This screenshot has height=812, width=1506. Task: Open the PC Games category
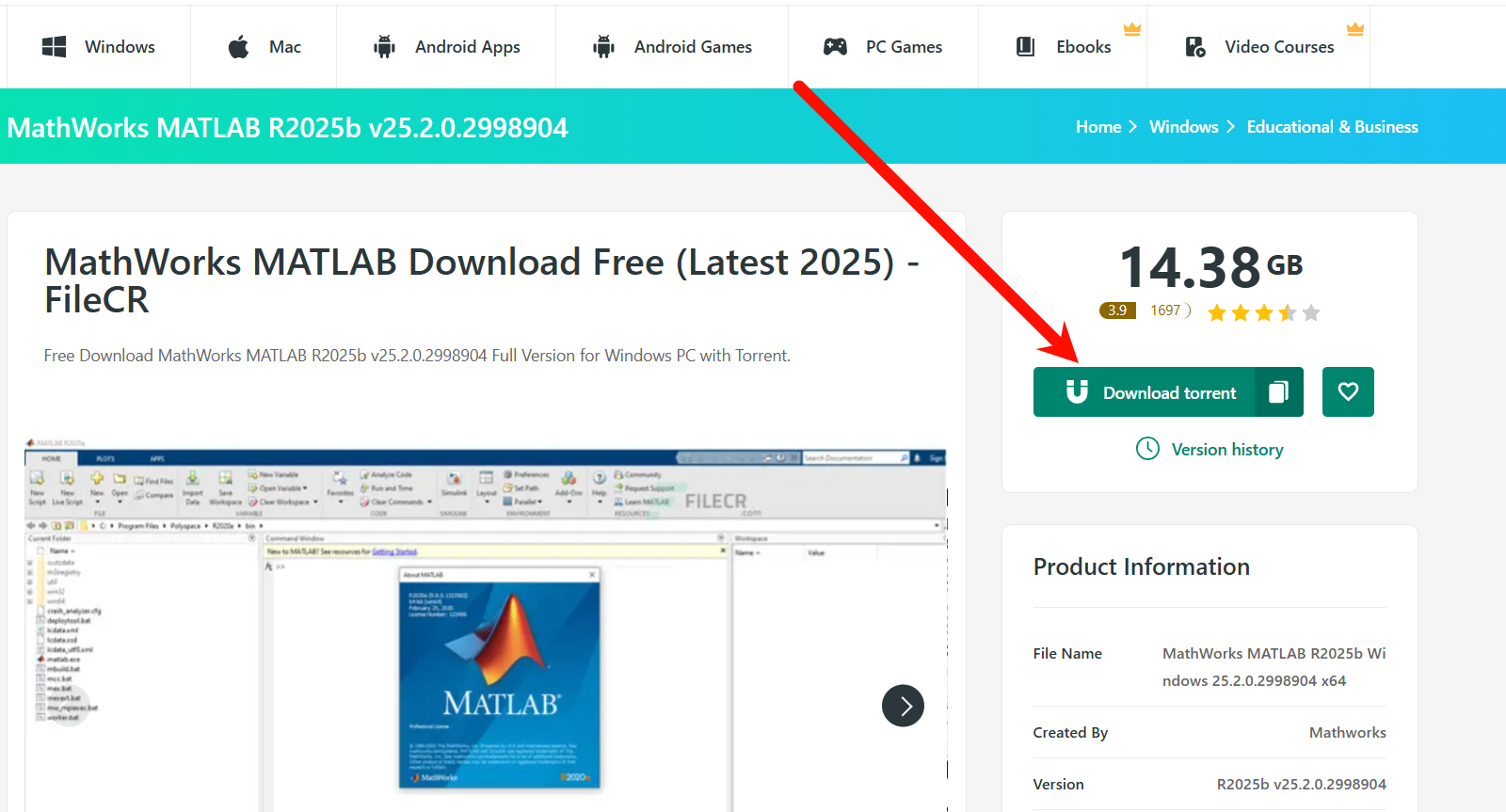(x=883, y=47)
